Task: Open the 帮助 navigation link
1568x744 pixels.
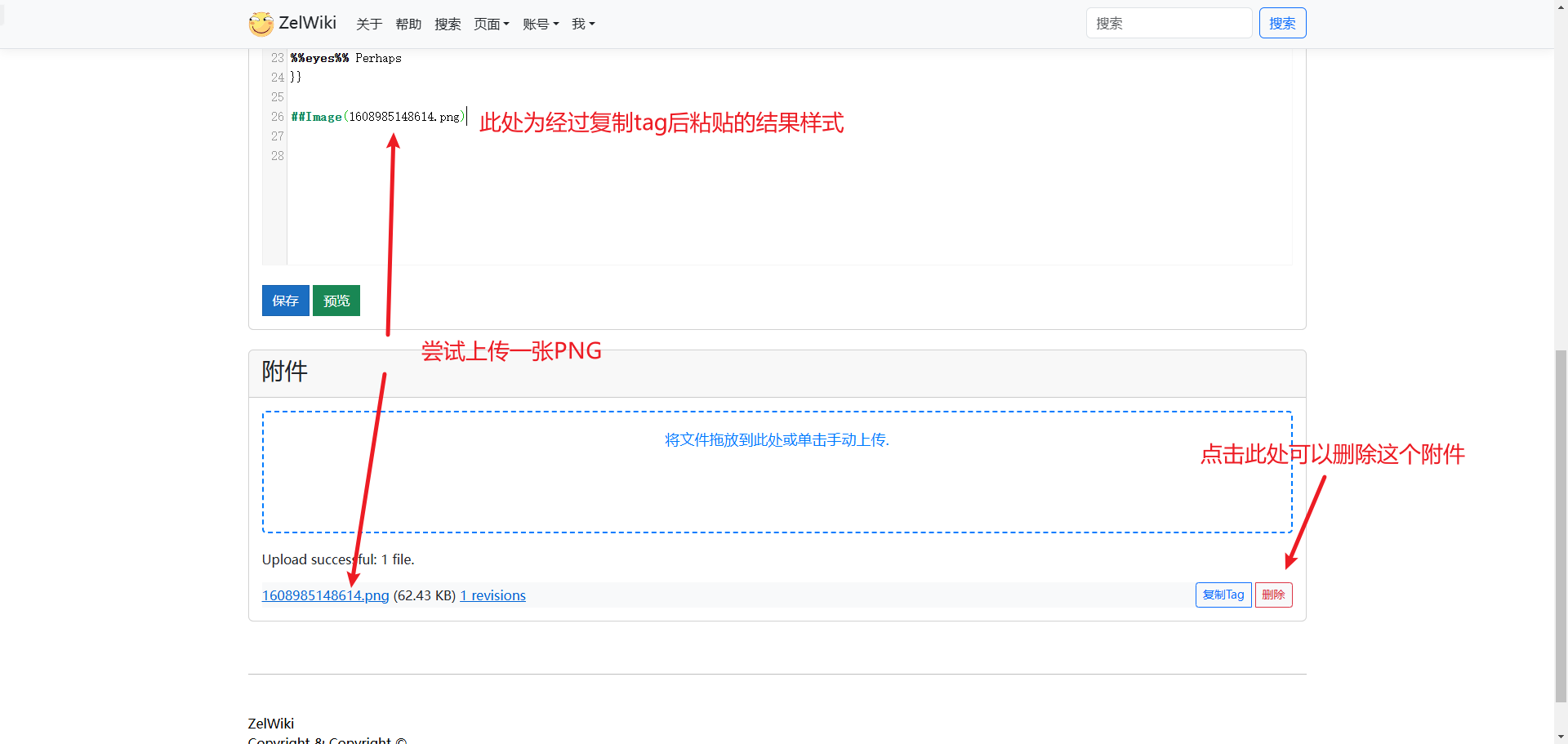Action: click(x=408, y=25)
